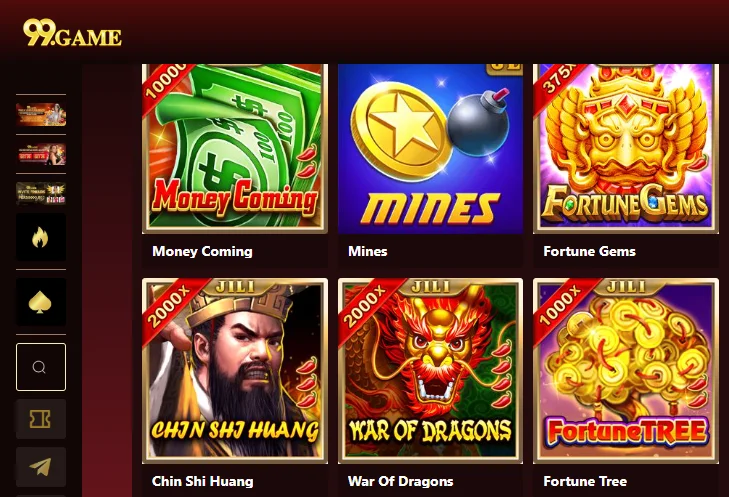This screenshot has height=497, width=729.
Task: Open the second promo banner in sidebar
Action: tap(41, 154)
